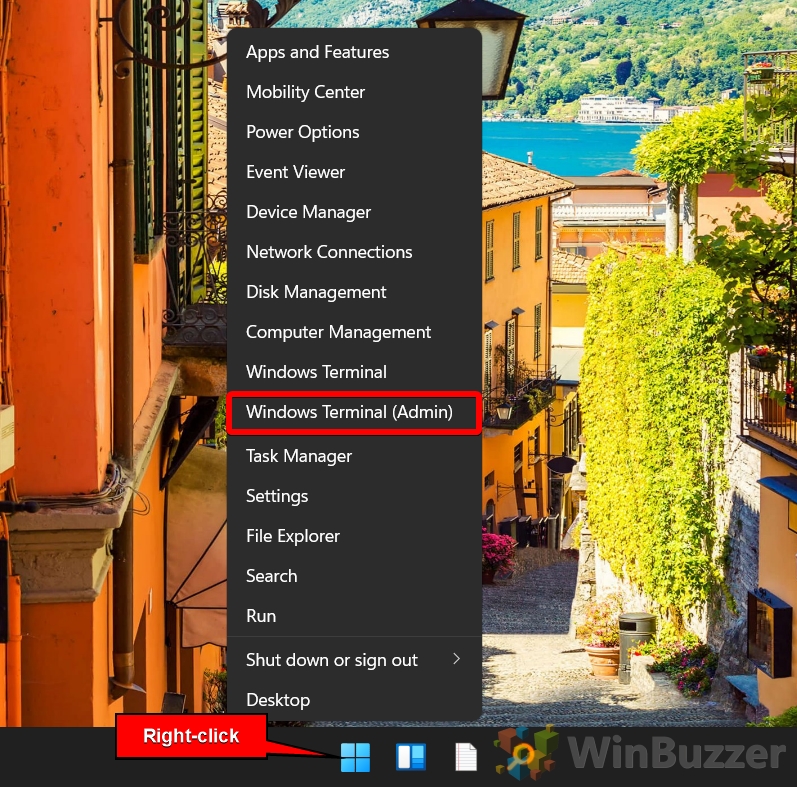The image size is (797, 787).
Task: Launch Event Viewer
Action: pyautogui.click(x=354, y=172)
